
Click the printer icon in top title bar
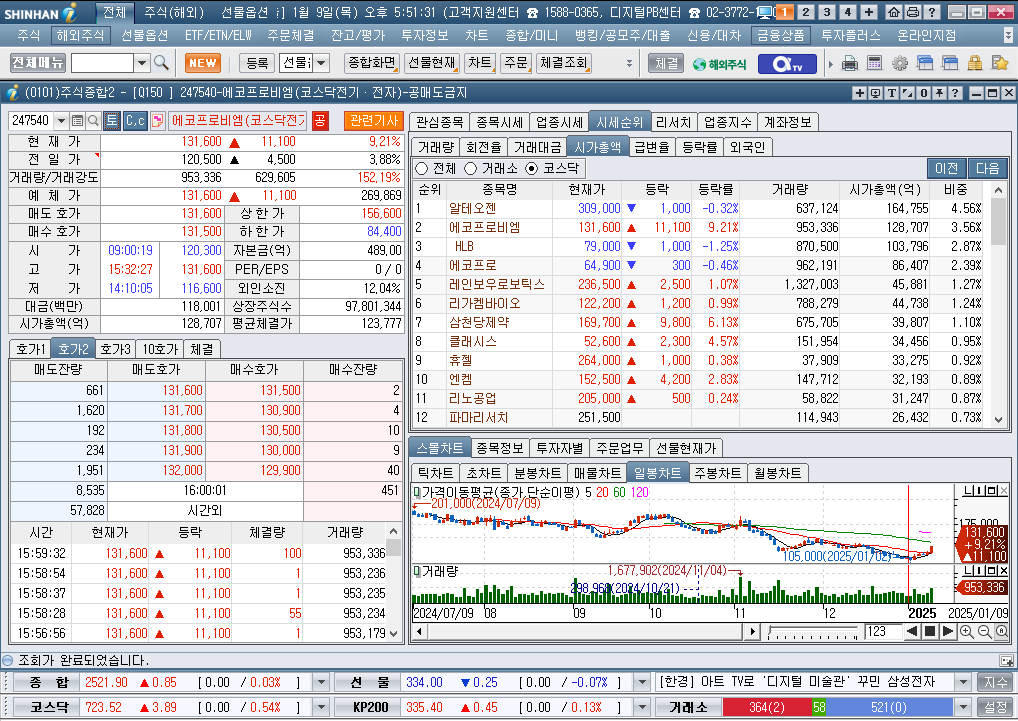tap(912, 12)
